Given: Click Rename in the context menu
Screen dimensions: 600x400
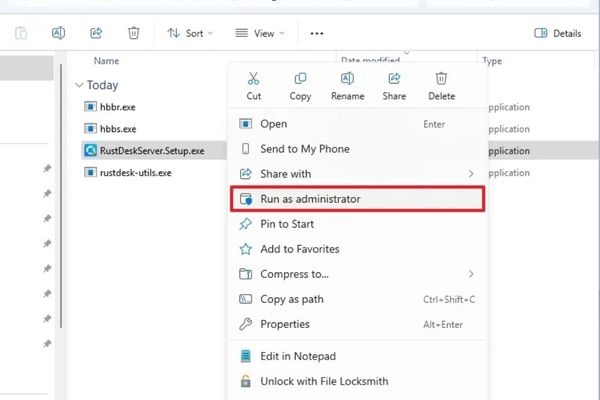Looking at the screenshot, I should (x=347, y=87).
